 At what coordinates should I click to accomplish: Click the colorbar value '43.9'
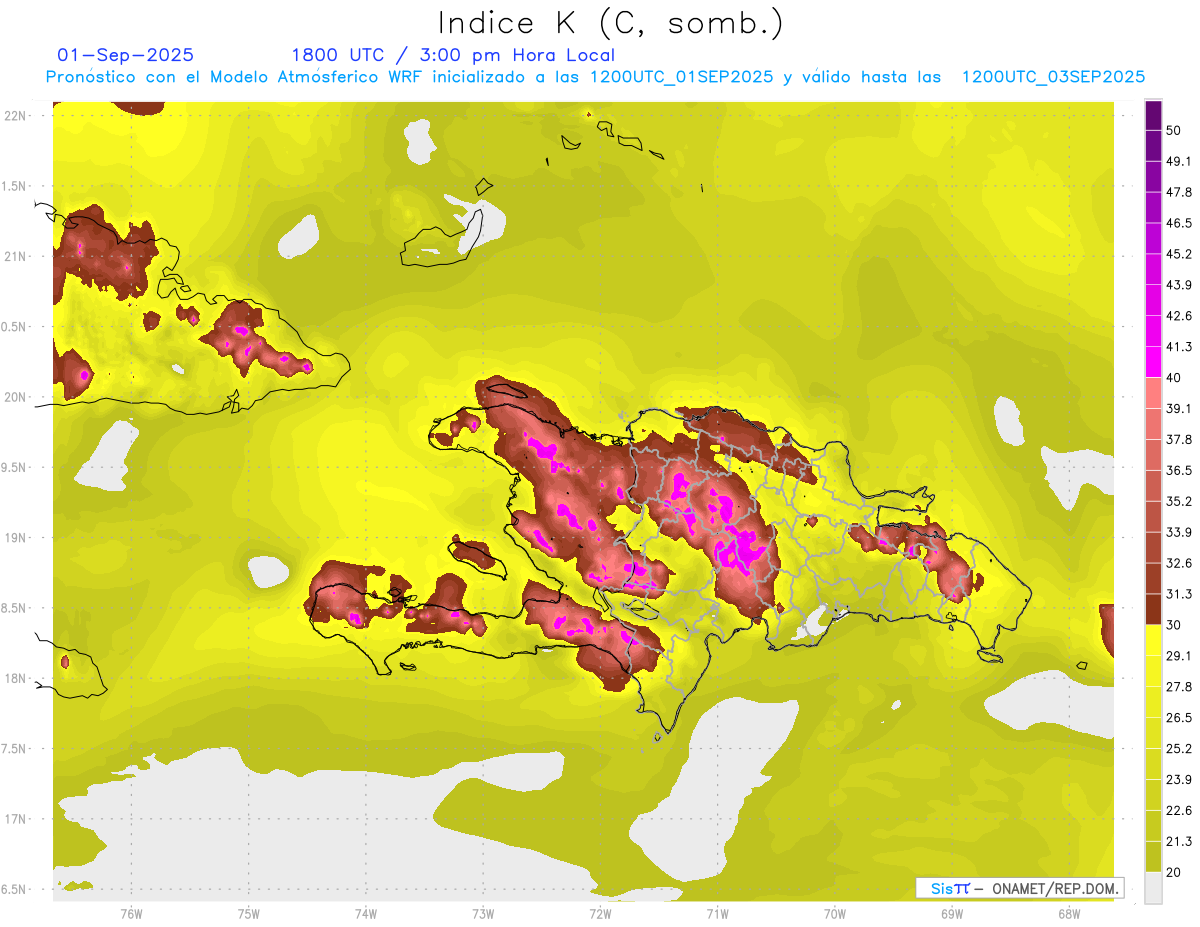pyautogui.click(x=1179, y=285)
